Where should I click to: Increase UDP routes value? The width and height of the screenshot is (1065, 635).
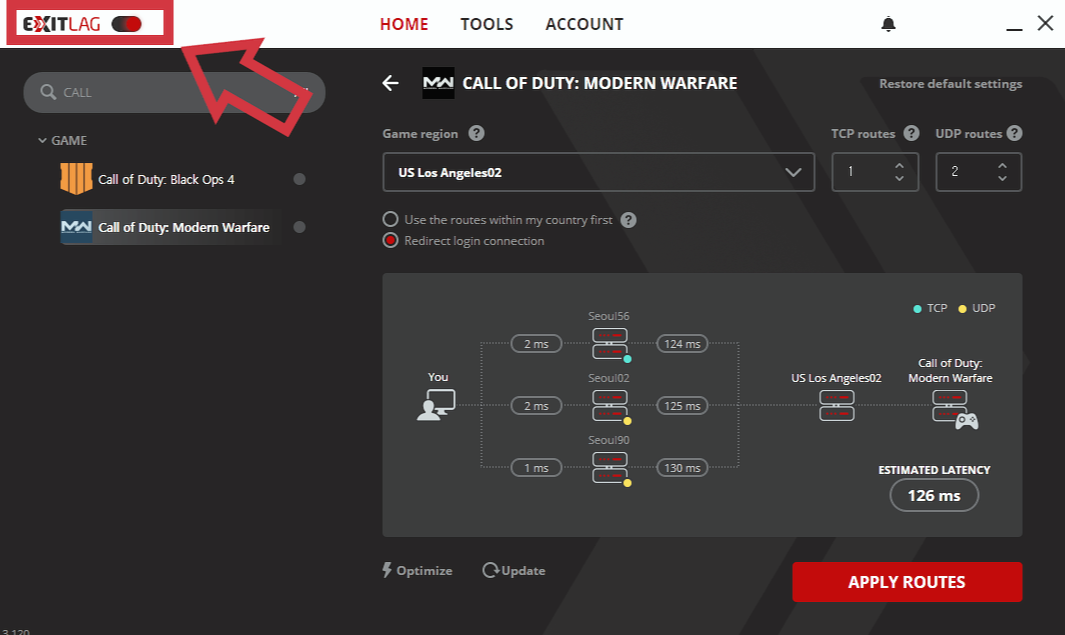click(1003, 166)
